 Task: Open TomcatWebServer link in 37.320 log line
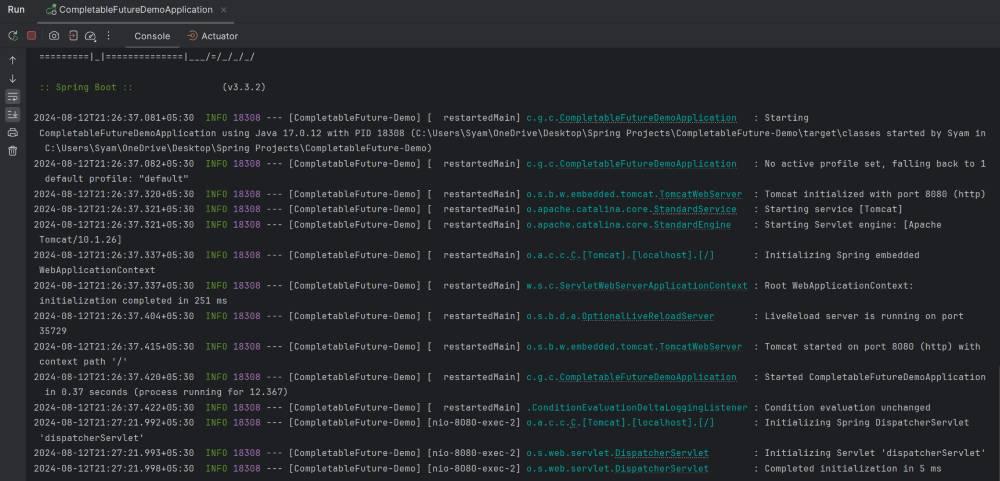700,195
